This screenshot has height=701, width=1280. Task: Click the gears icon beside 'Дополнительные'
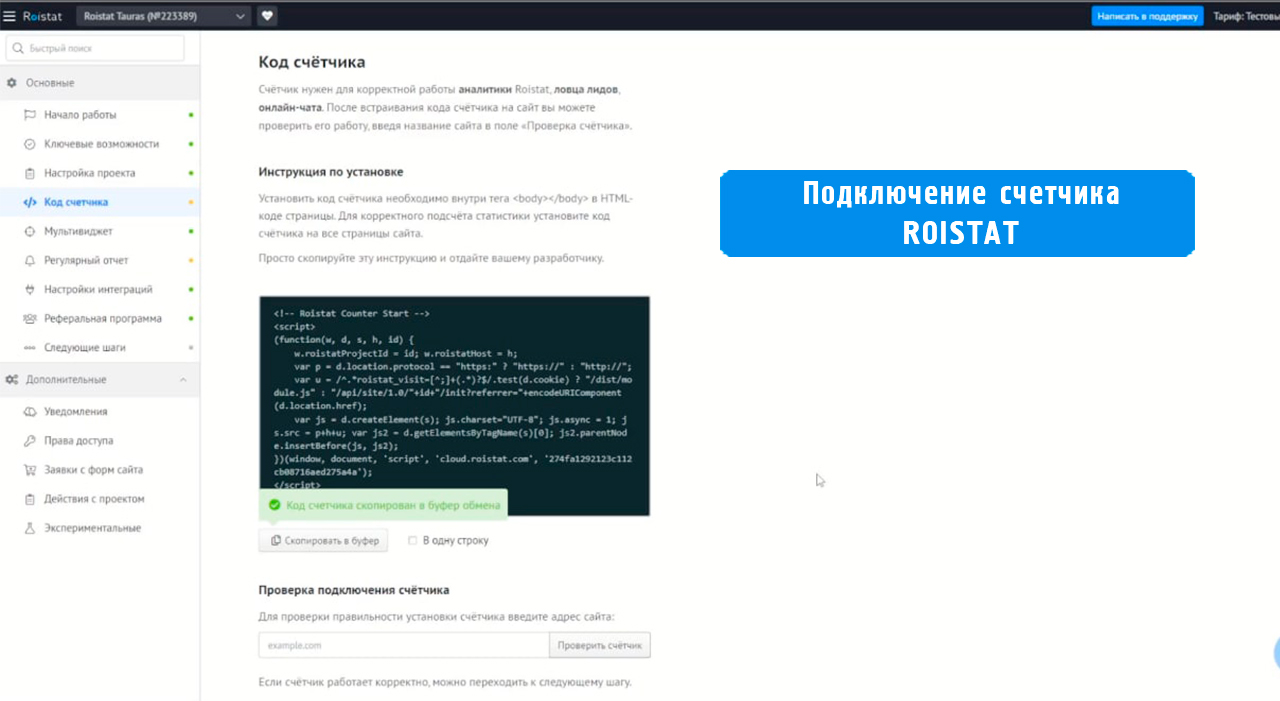point(12,380)
